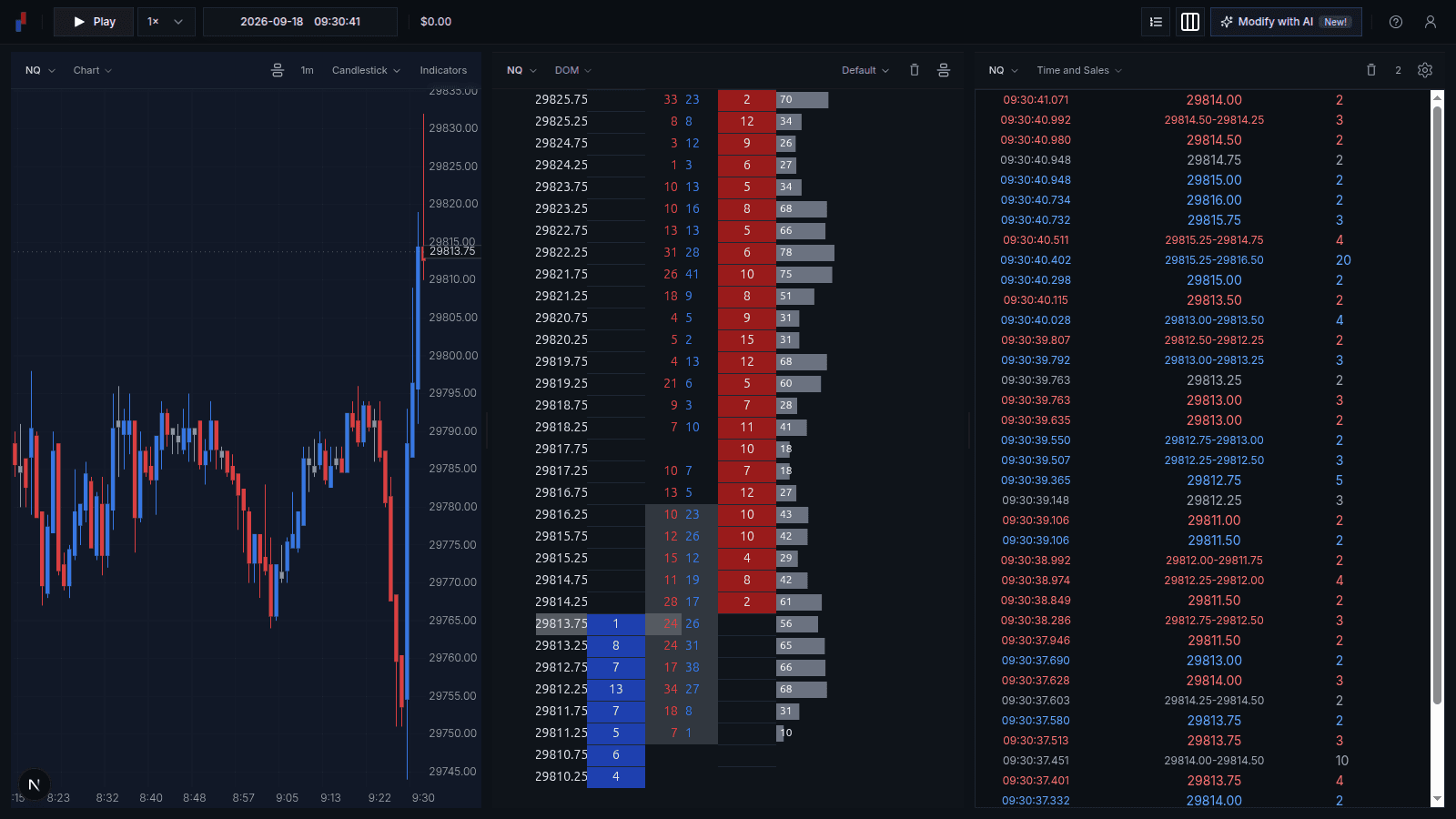The height and width of the screenshot is (819, 1456).
Task: Open the list view layout icon
Action: (x=1156, y=22)
